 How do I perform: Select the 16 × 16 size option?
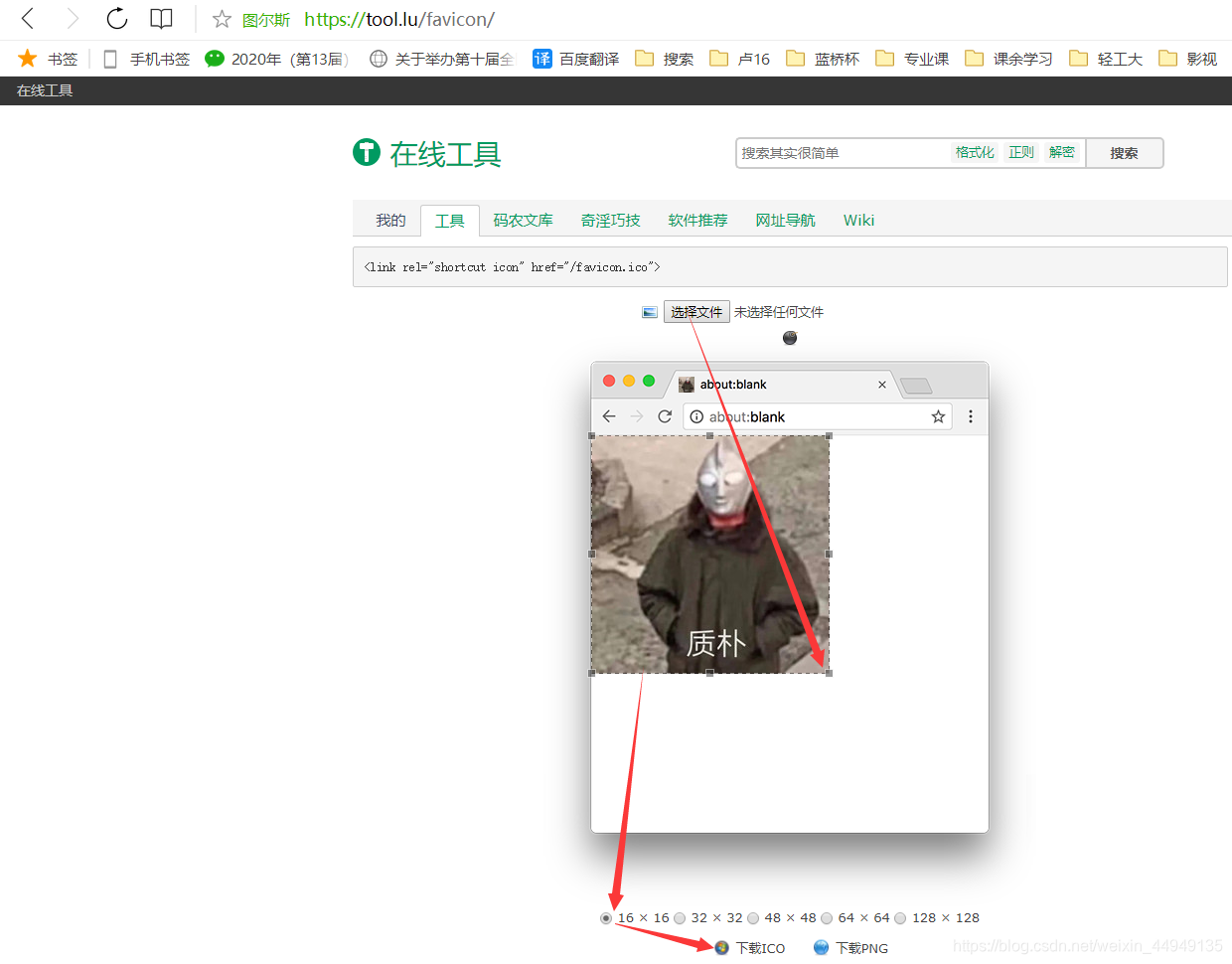coord(606,918)
